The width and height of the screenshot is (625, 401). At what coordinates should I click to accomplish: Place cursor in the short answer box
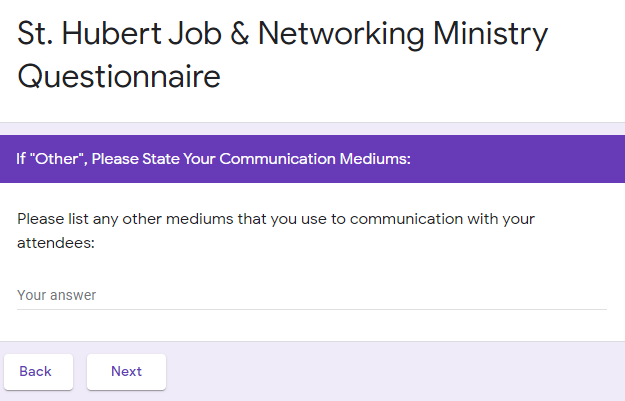pyautogui.click(x=311, y=295)
